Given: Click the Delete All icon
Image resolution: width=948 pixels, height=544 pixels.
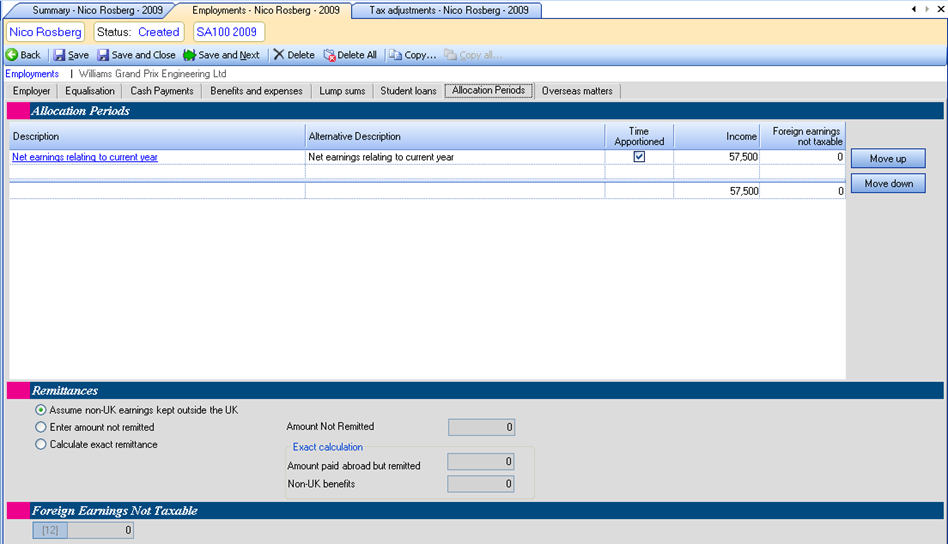Looking at the screenshot, I should click(x=330, y=55).
